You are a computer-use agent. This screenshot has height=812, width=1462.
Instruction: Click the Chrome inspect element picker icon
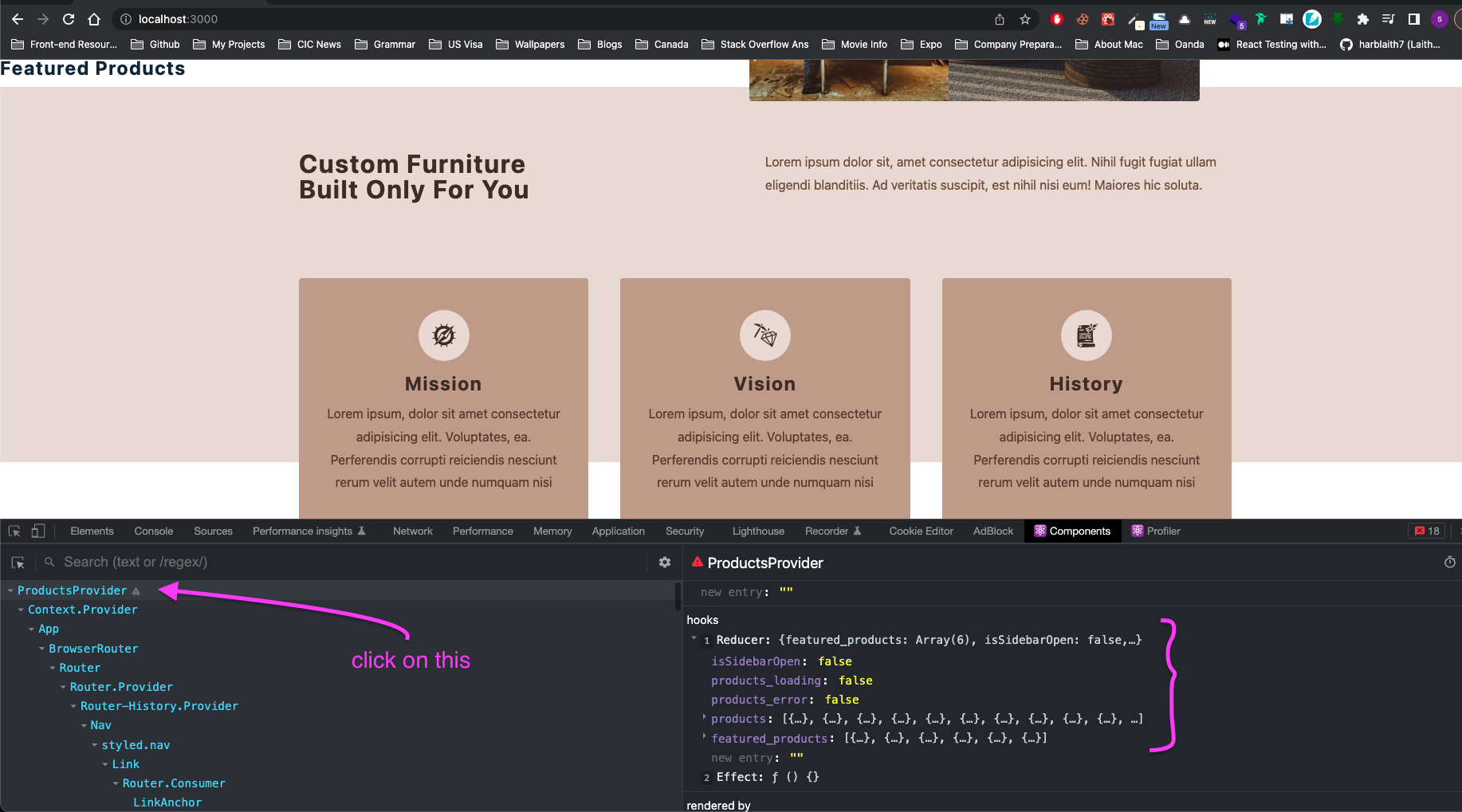(14, 532)
